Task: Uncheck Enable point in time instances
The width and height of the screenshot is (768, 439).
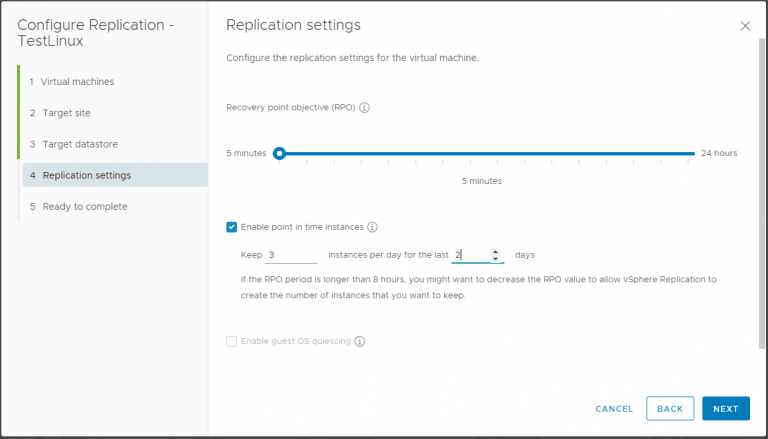Action: pyautogui.click(x=232, y=227)
